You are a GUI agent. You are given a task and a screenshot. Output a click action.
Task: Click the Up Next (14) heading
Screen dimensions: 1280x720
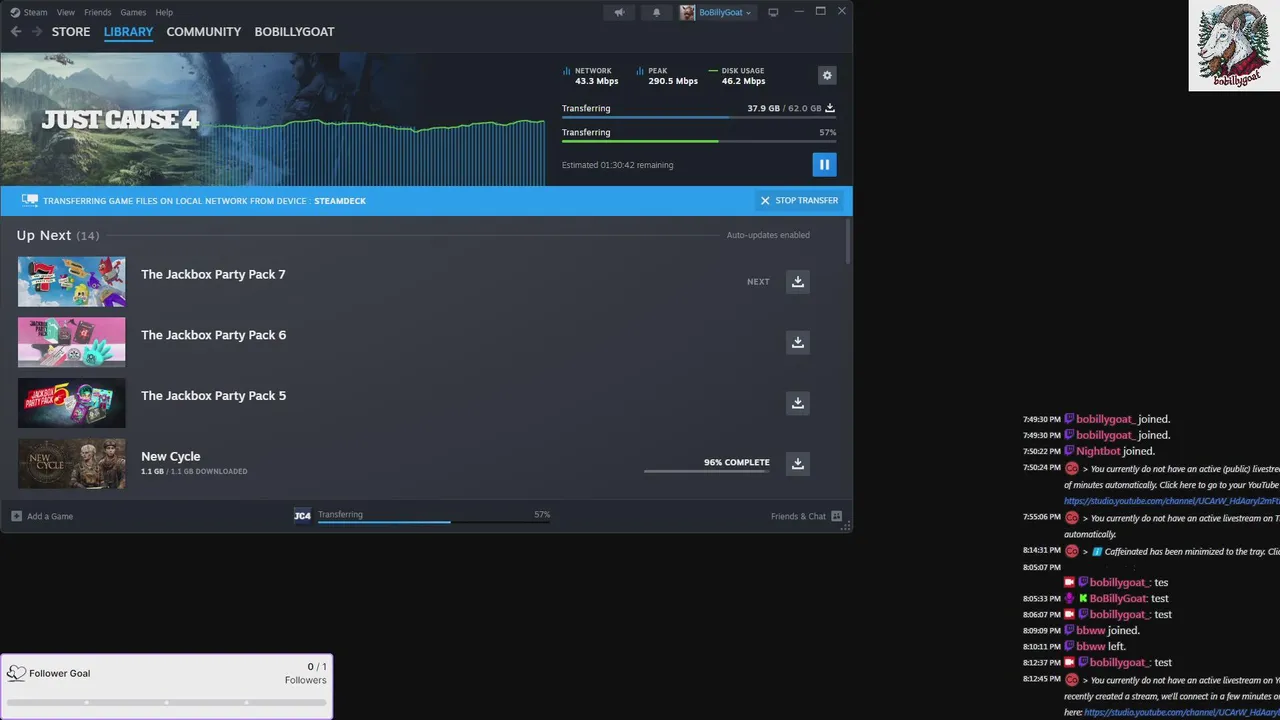(x=58, y=235)
